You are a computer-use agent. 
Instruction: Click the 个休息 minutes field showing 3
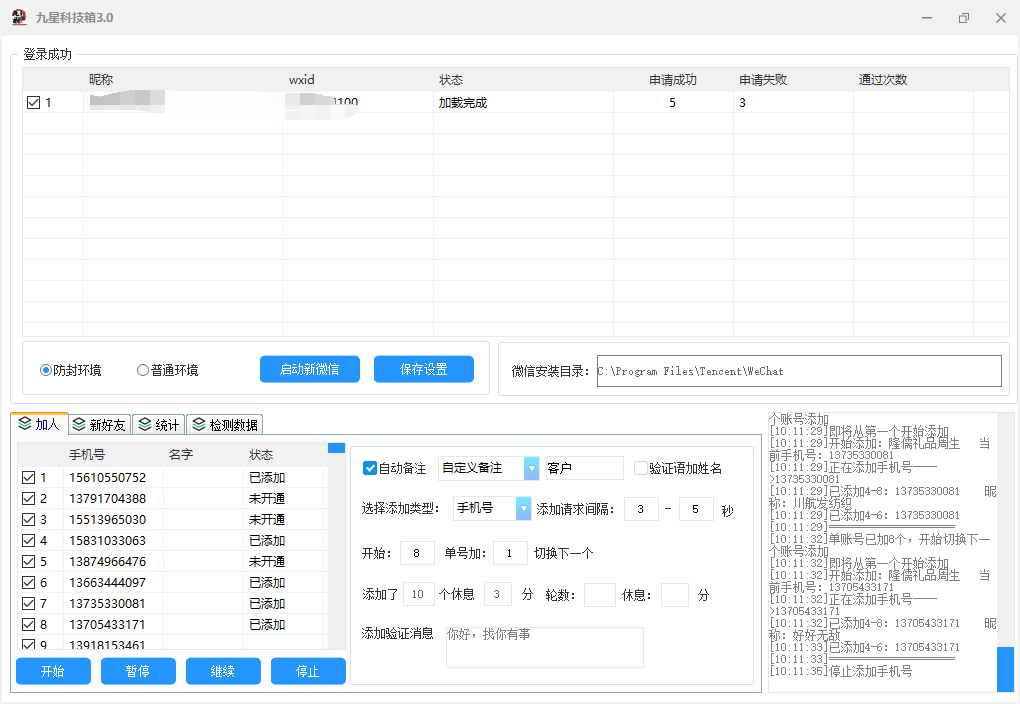click(x=498, y=594)
